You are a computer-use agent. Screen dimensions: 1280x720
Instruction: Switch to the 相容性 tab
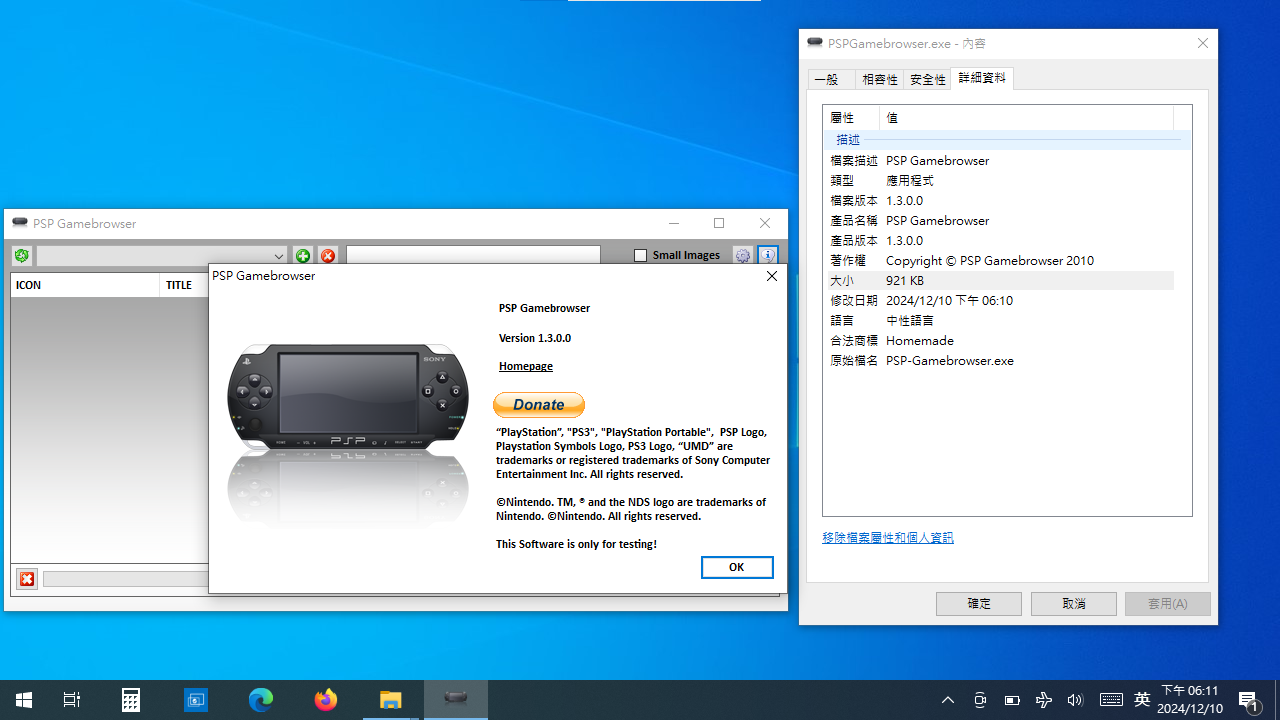point(880,79)
